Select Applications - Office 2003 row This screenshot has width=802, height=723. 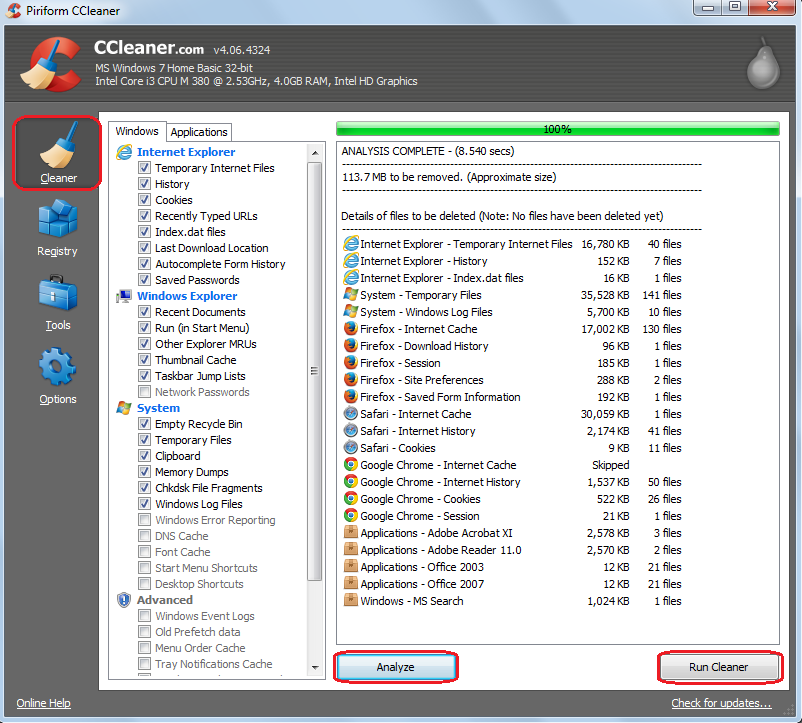tap(513, 567)
